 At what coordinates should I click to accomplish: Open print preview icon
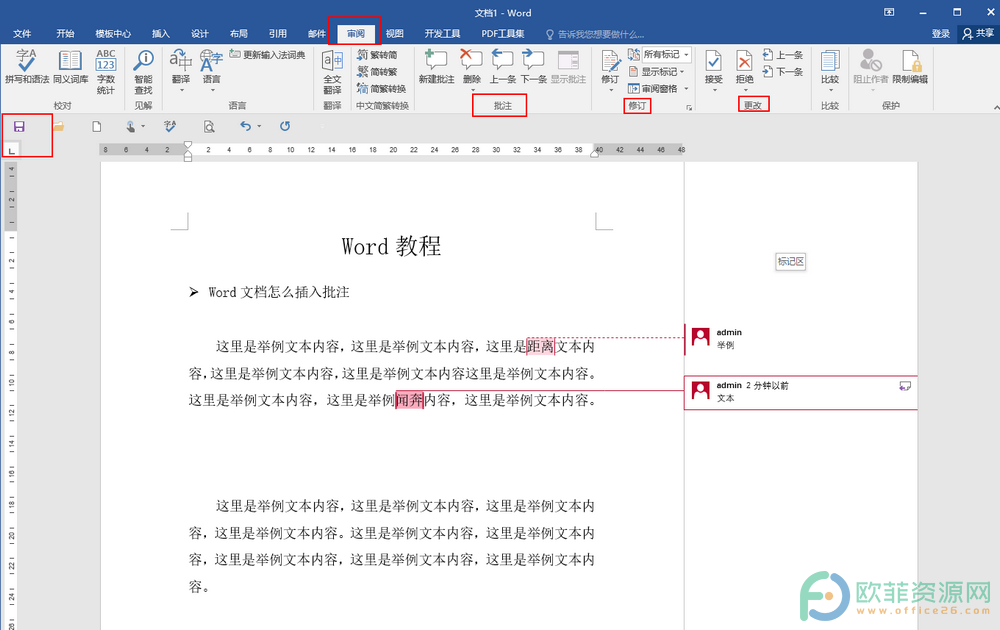[209, 126]
